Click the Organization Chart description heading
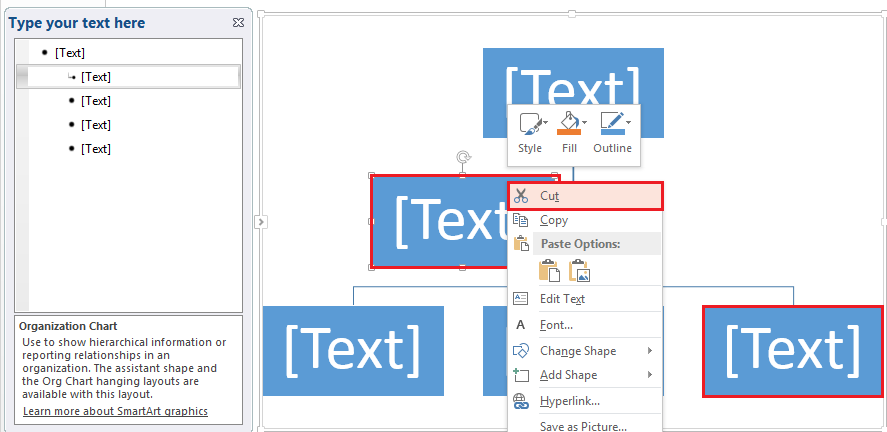The image size is (887, 432). coord(68,326)
